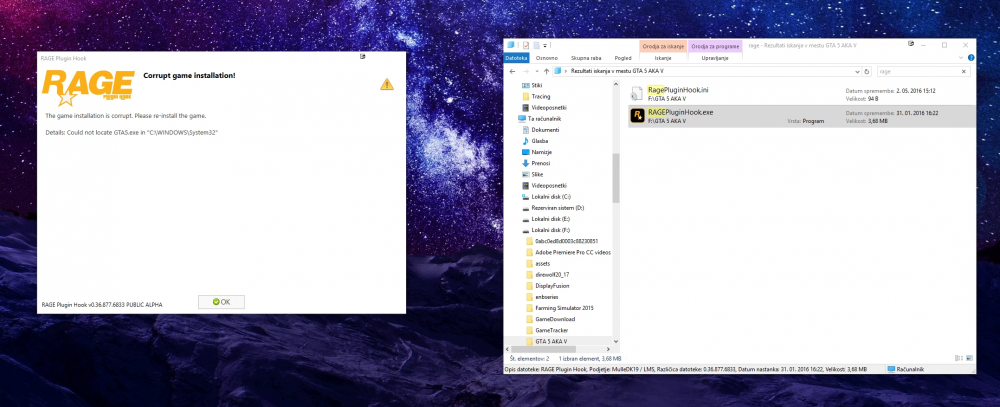
Task: Go back with the Explorer back arrow
Action: (511, 71)
